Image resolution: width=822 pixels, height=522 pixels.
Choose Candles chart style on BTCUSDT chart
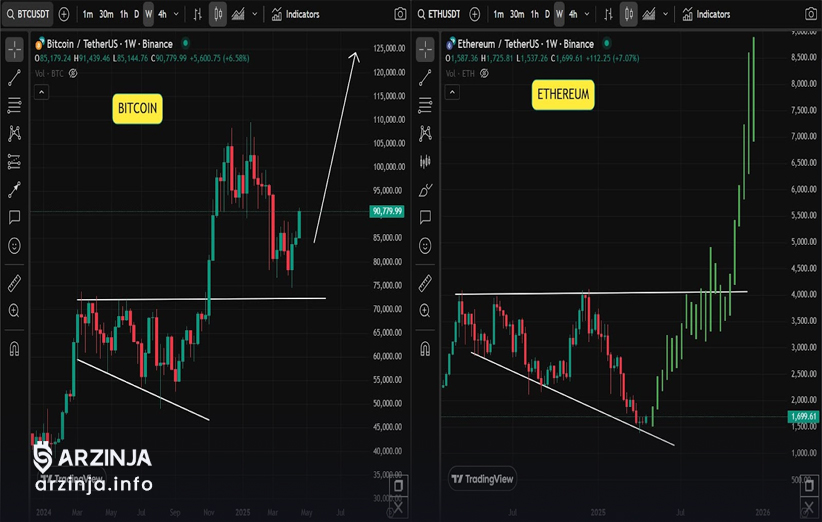218,14
